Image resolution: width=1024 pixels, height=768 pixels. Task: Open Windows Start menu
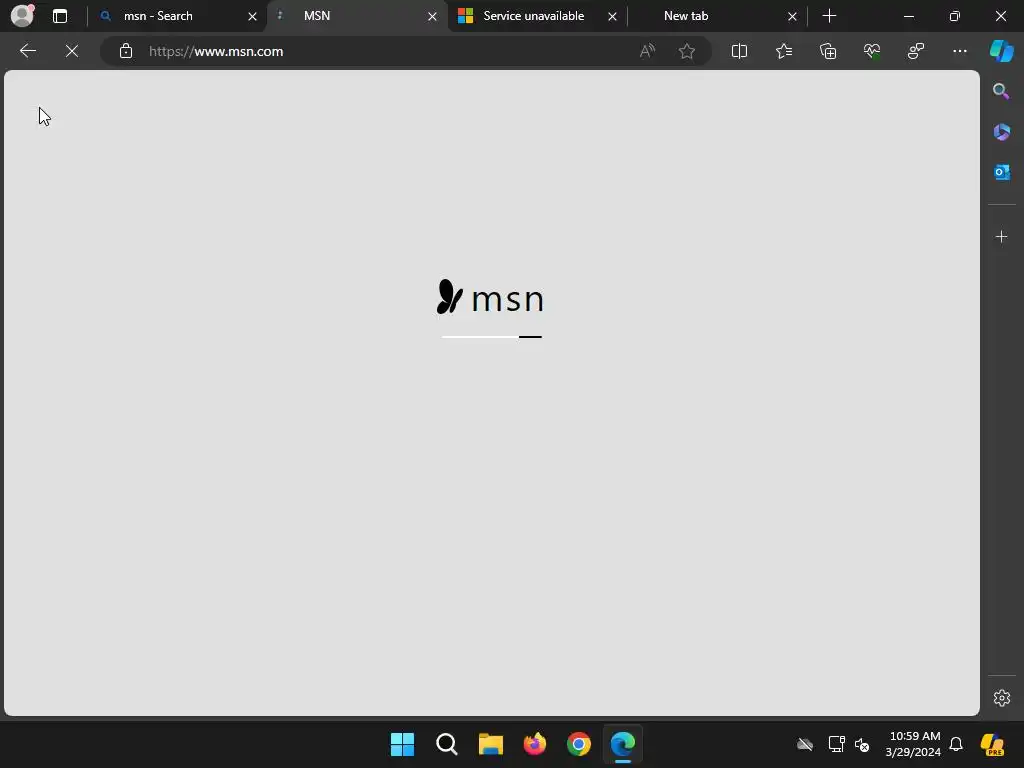point(402,744)
